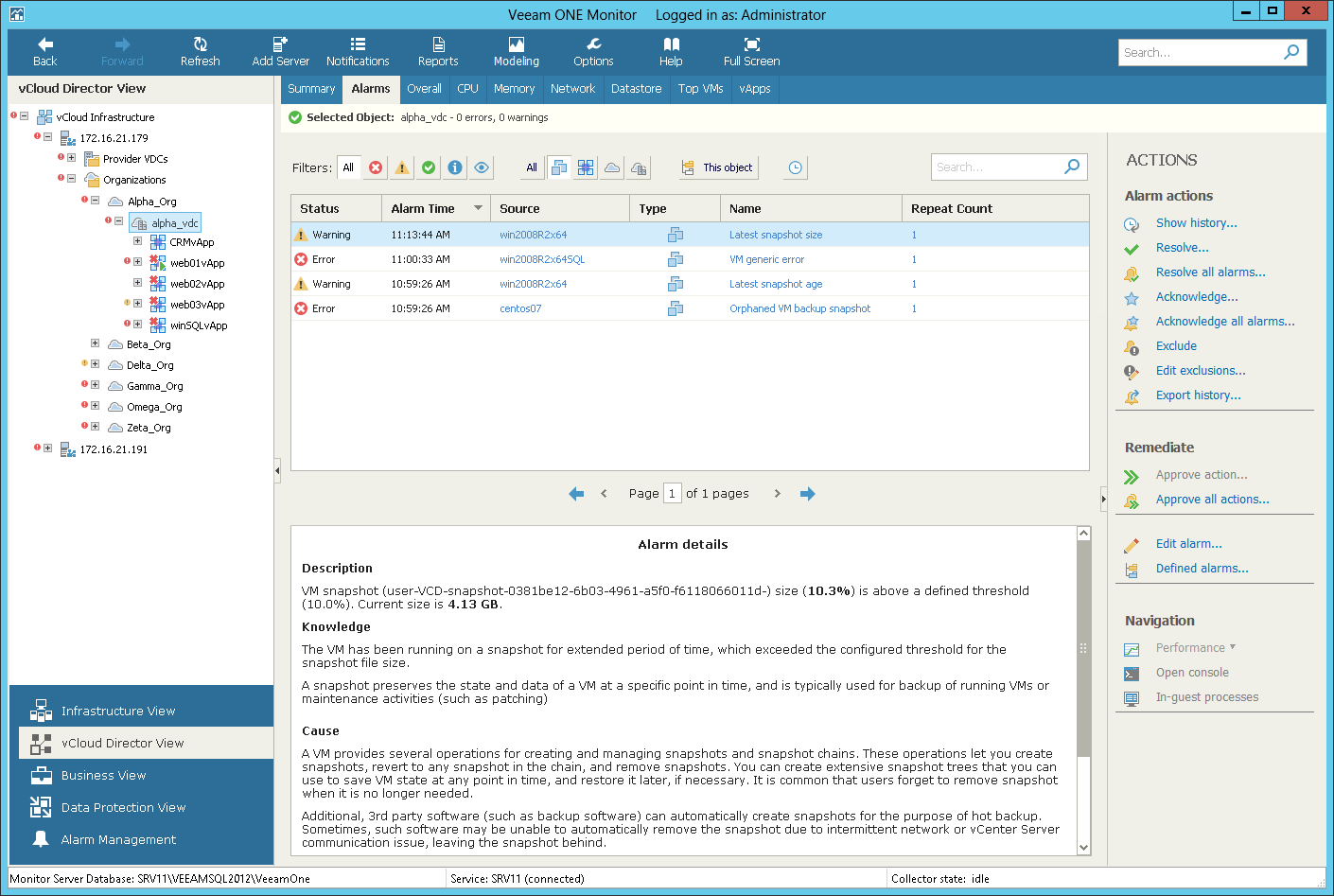Click the Resolve green checkmark icon
Viewport: 1334px width, 896px height.
pos(1132,249)
